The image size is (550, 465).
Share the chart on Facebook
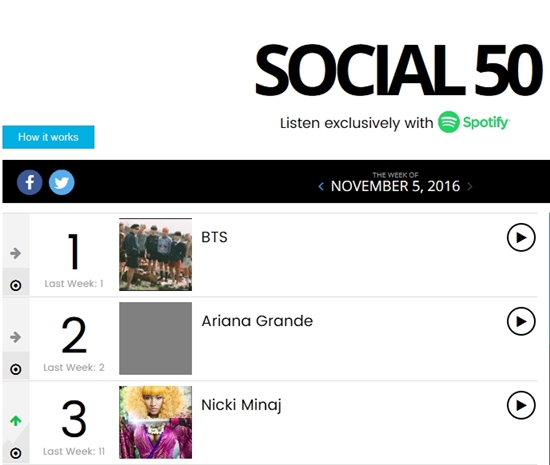coord(30,182)
